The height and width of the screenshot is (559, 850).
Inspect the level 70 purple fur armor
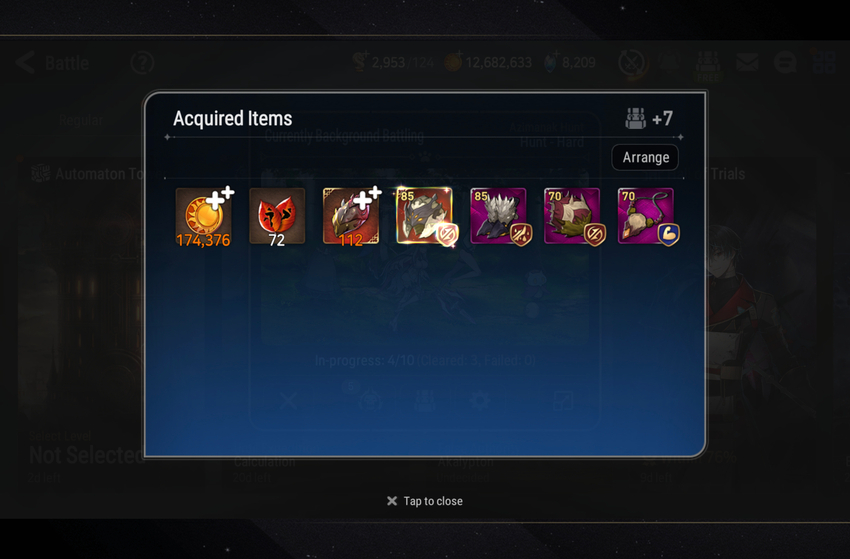click(x=572, y=216)
